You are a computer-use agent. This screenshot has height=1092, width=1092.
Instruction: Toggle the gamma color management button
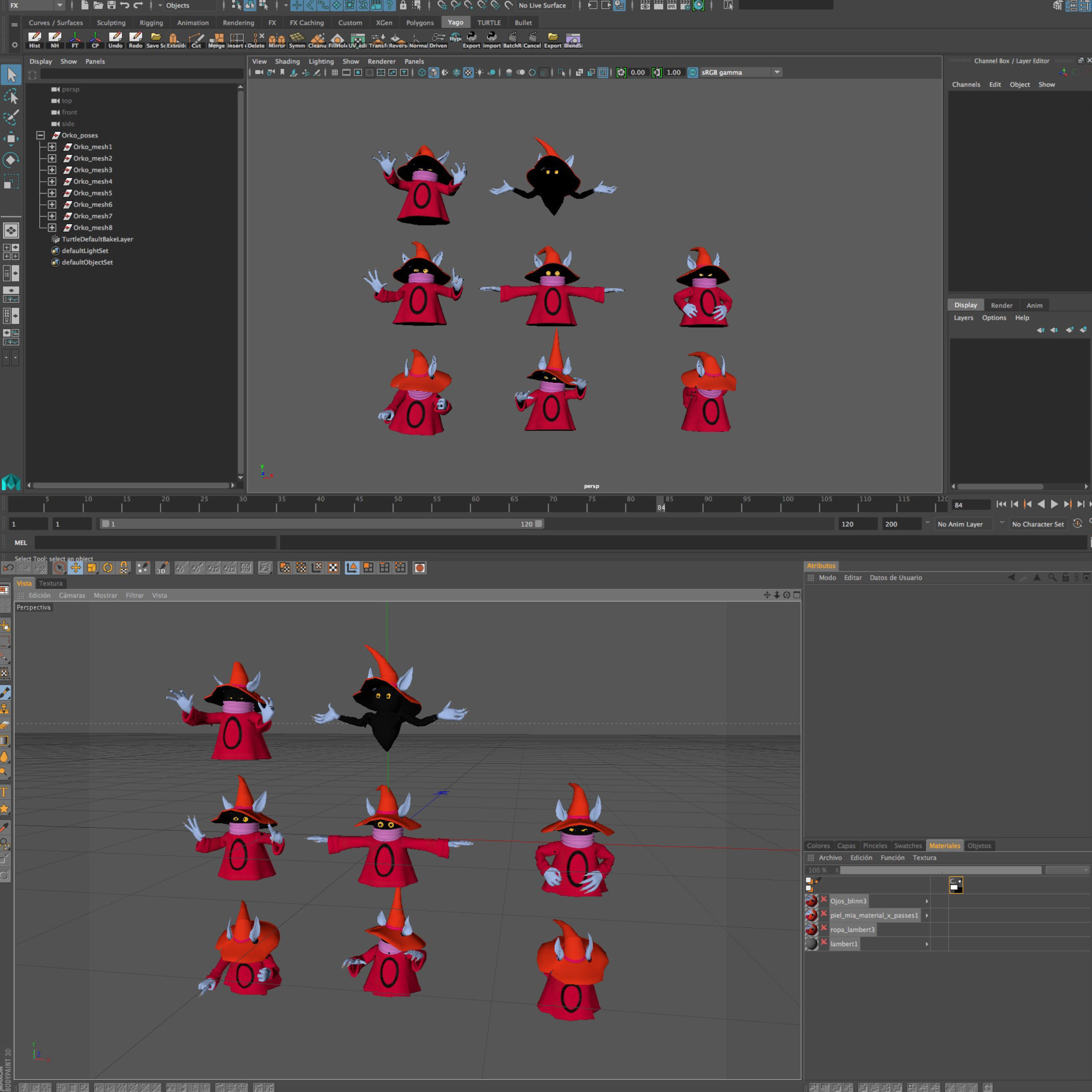692,73
